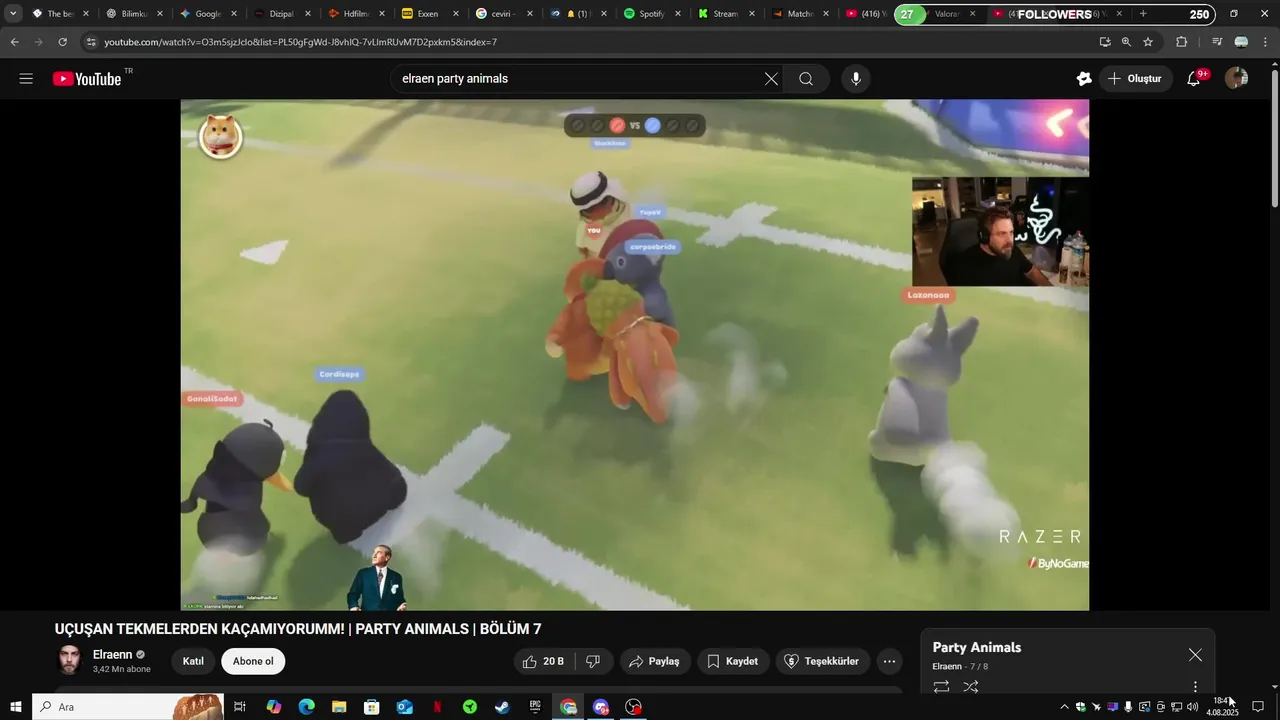Share video via 'Paylaş'
This screenshot has width=1280, height=720.
point(654,661)
